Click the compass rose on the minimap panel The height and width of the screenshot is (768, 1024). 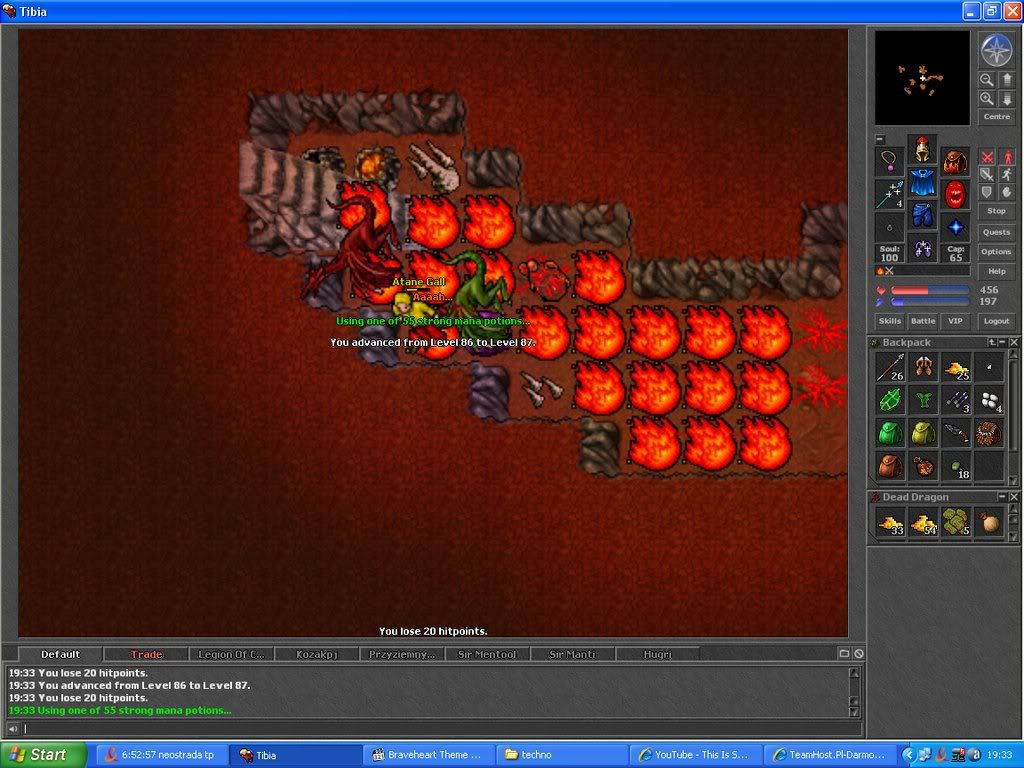point(997,50)
